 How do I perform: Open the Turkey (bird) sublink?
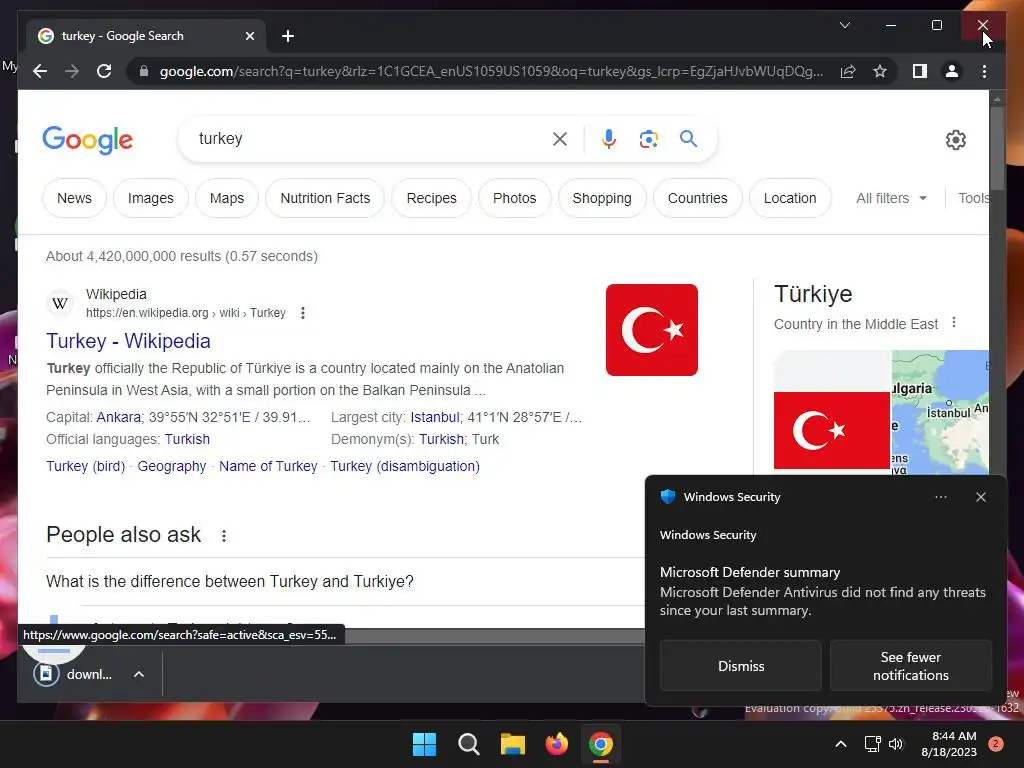[86, 466]
